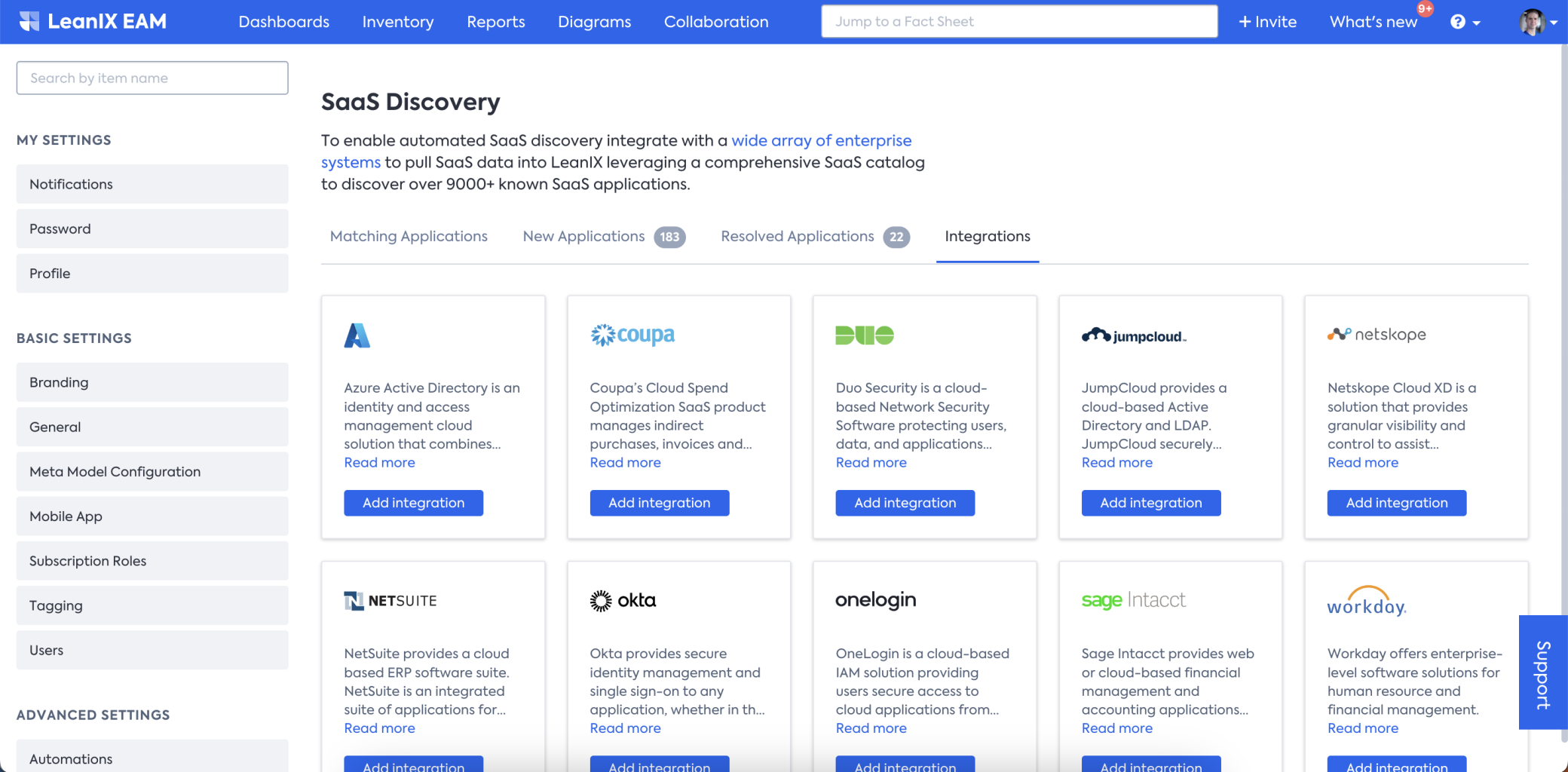The height and width of the screenshot is (772, 1568).
Task: Click the Workday logo
Action: click(1367, 601)
